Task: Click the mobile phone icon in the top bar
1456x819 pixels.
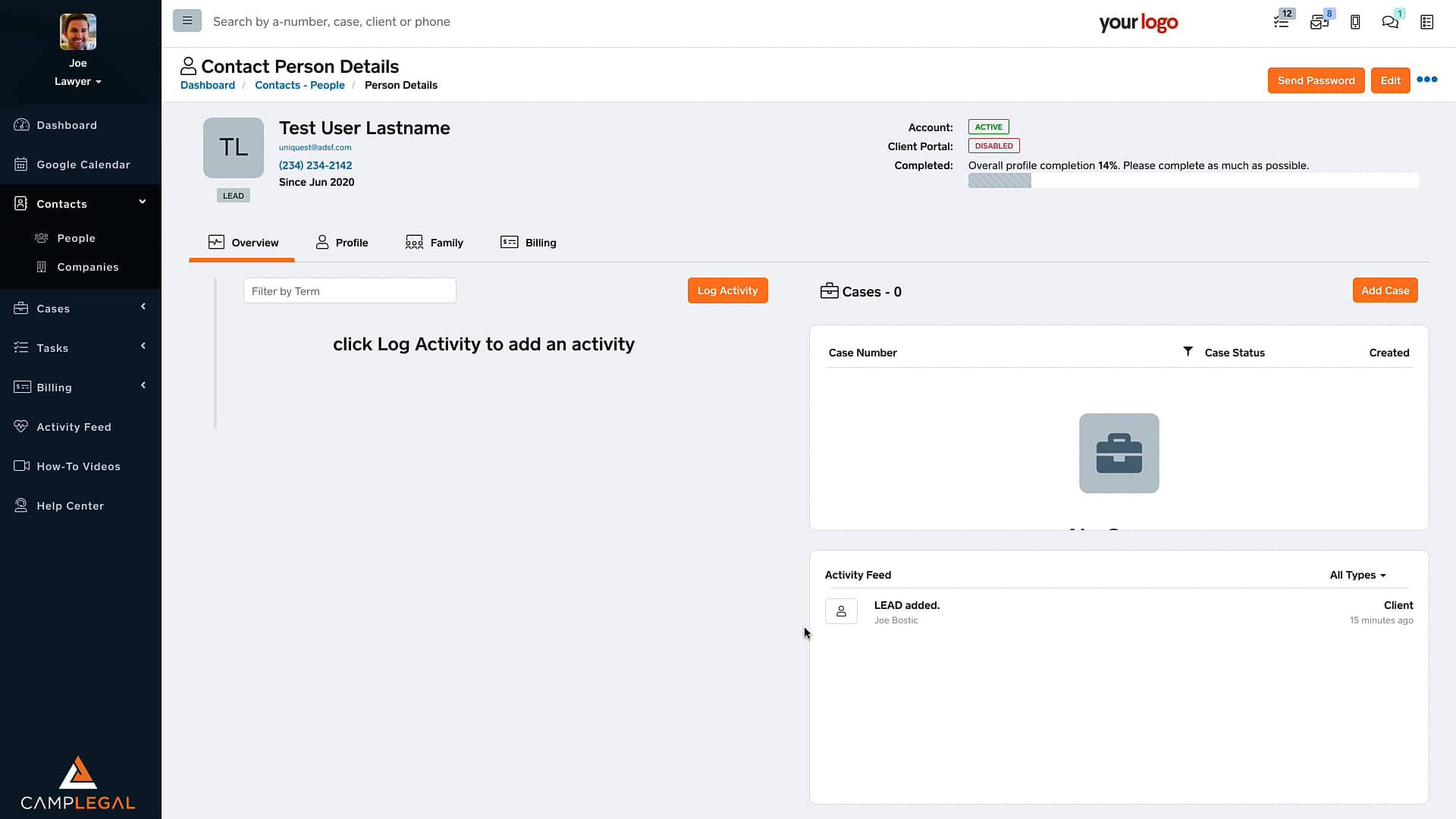Action: 1355,21
